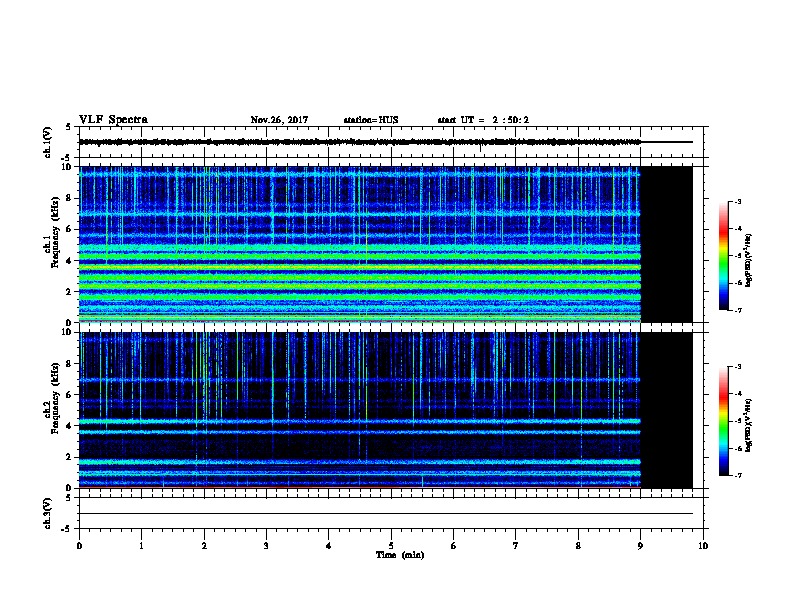Click the 'ch.3(V)' axis label

(x=47, y=513)
